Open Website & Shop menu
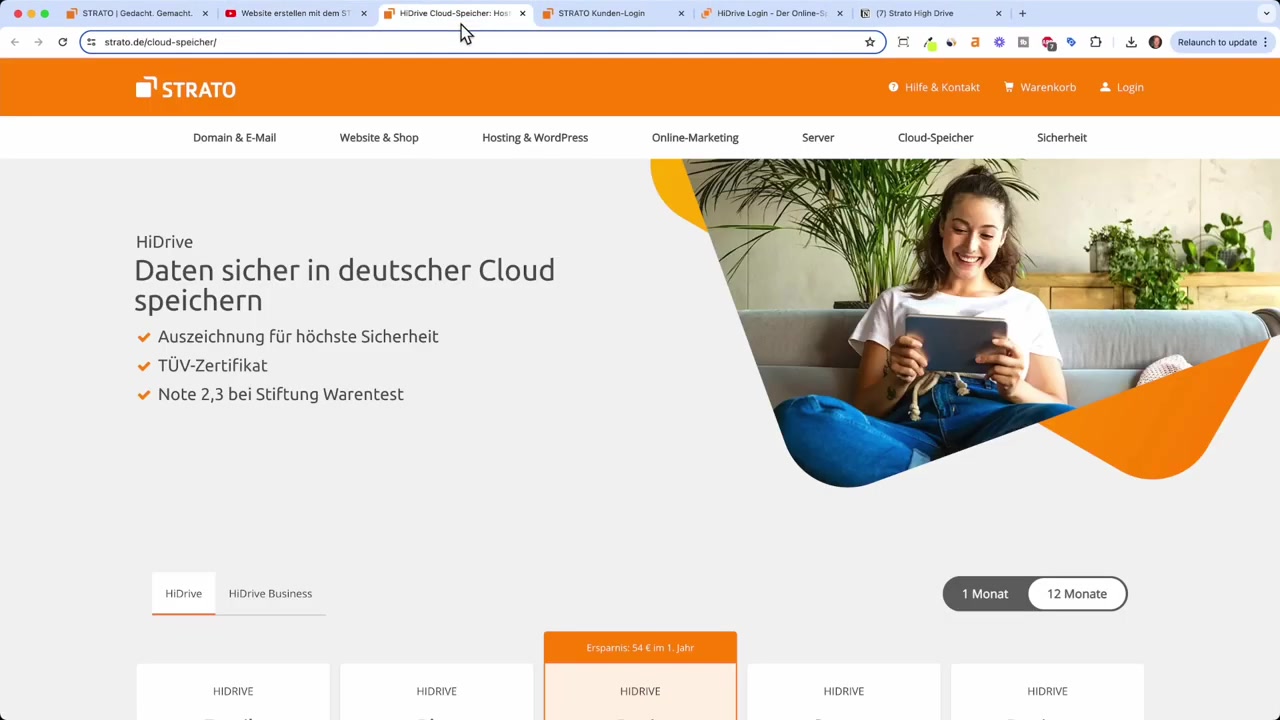This screenshot has height=720, width=1280. 379,137
